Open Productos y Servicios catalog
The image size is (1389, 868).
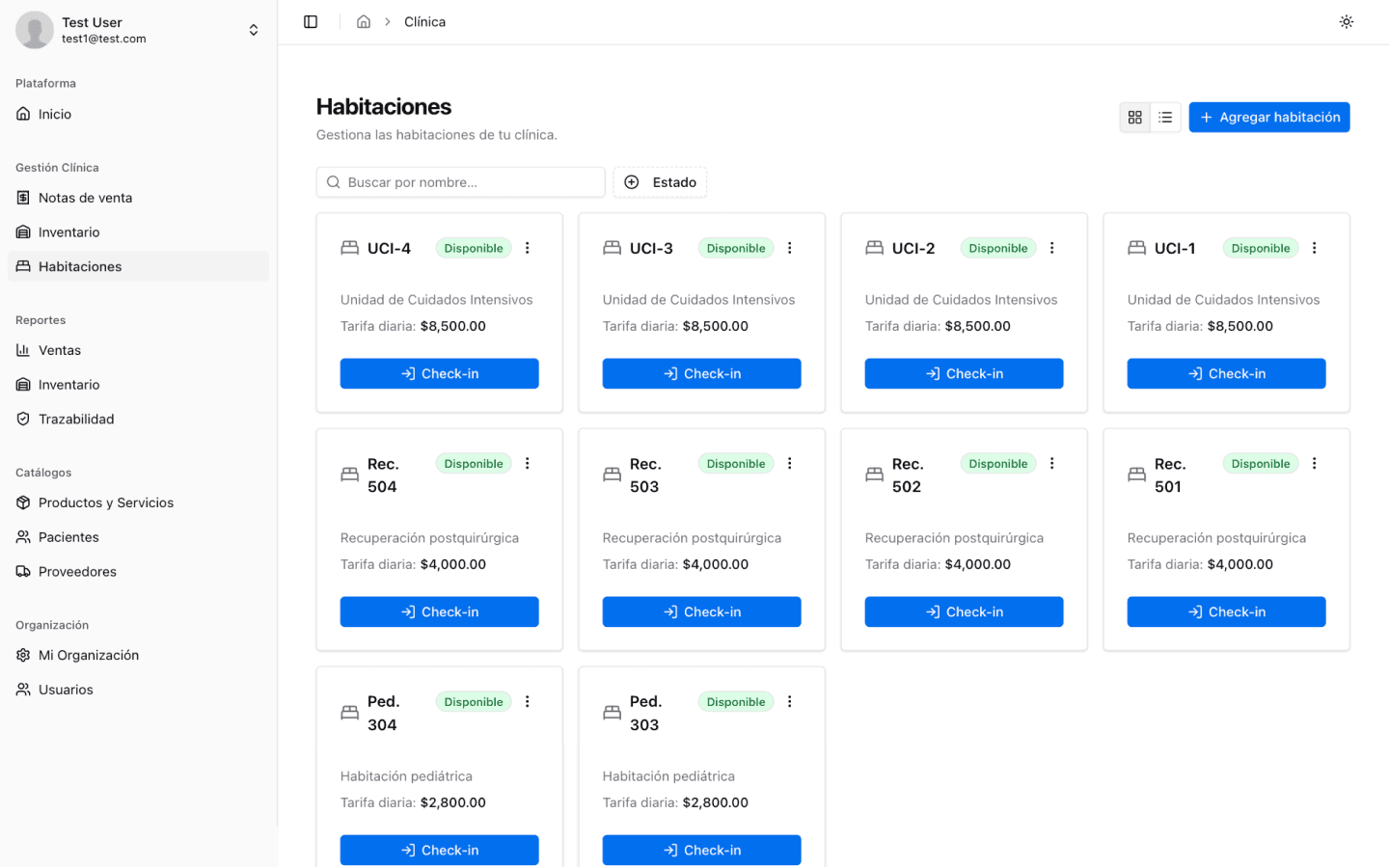(106, 502)
